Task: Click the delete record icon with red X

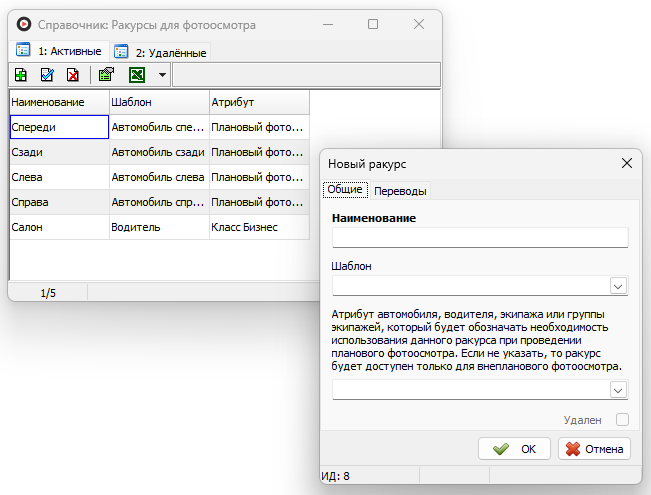Action: (x=73, y=75)
